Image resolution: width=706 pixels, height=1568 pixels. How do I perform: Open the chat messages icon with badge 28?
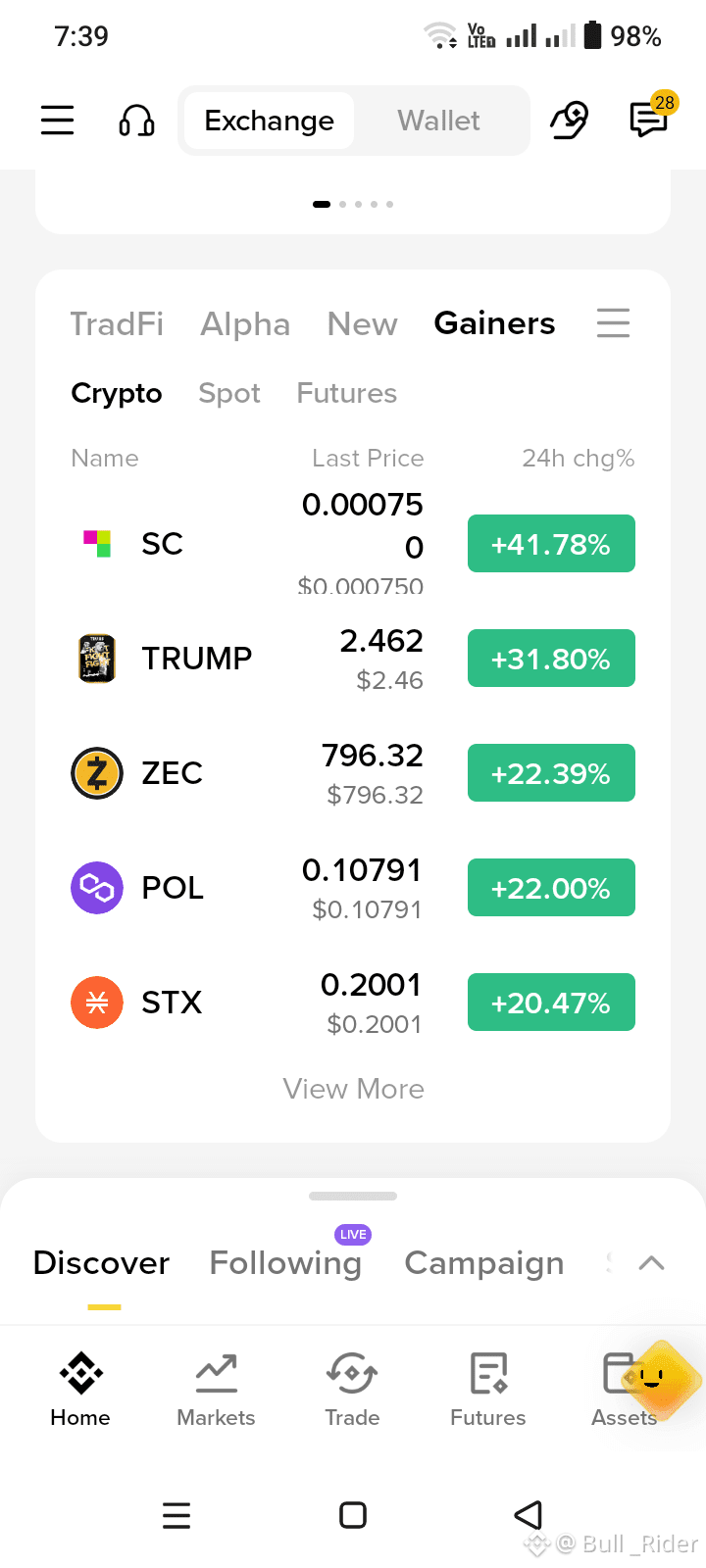[649, 119]
